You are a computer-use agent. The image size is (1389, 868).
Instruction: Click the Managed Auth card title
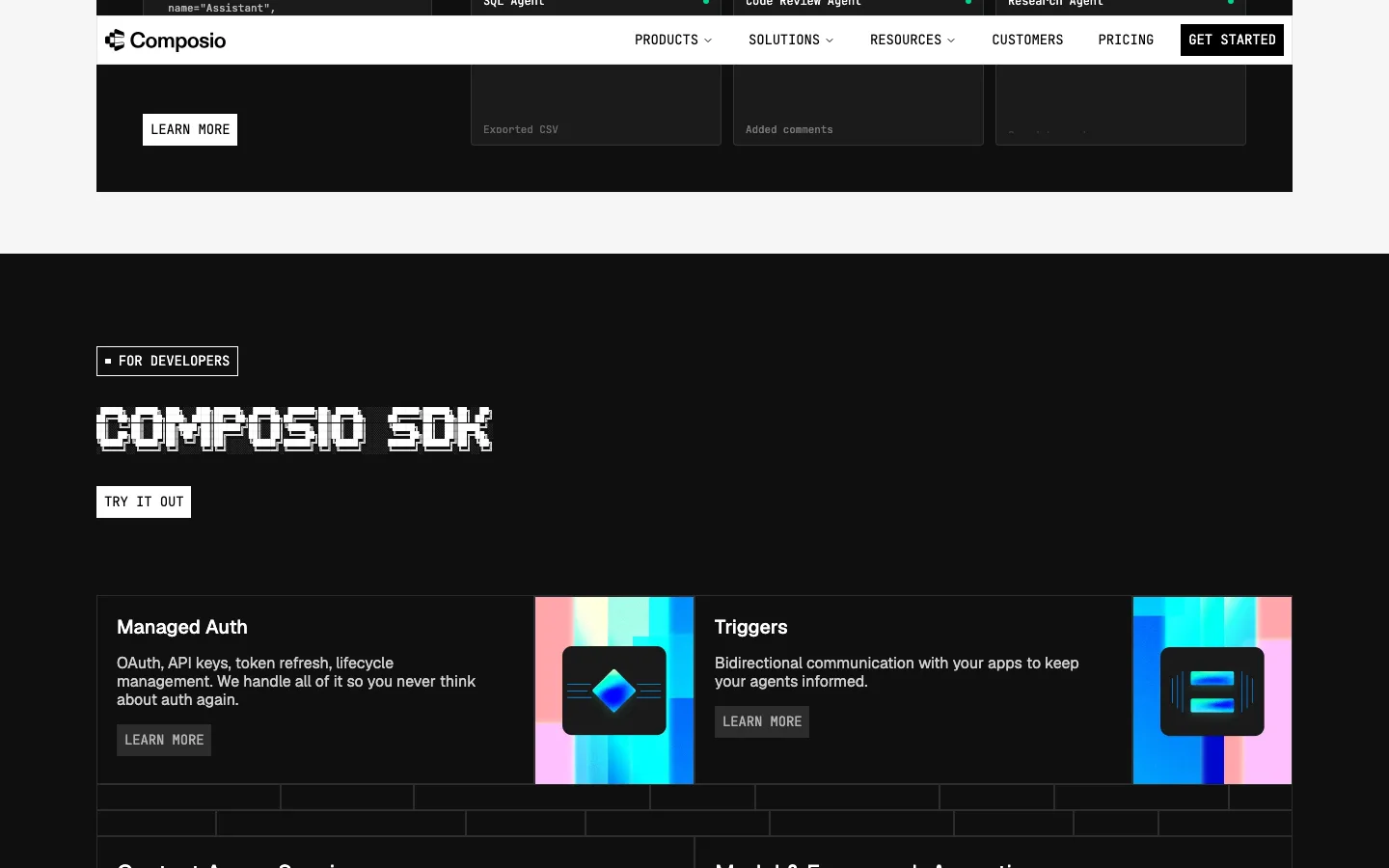coord(182,627)
